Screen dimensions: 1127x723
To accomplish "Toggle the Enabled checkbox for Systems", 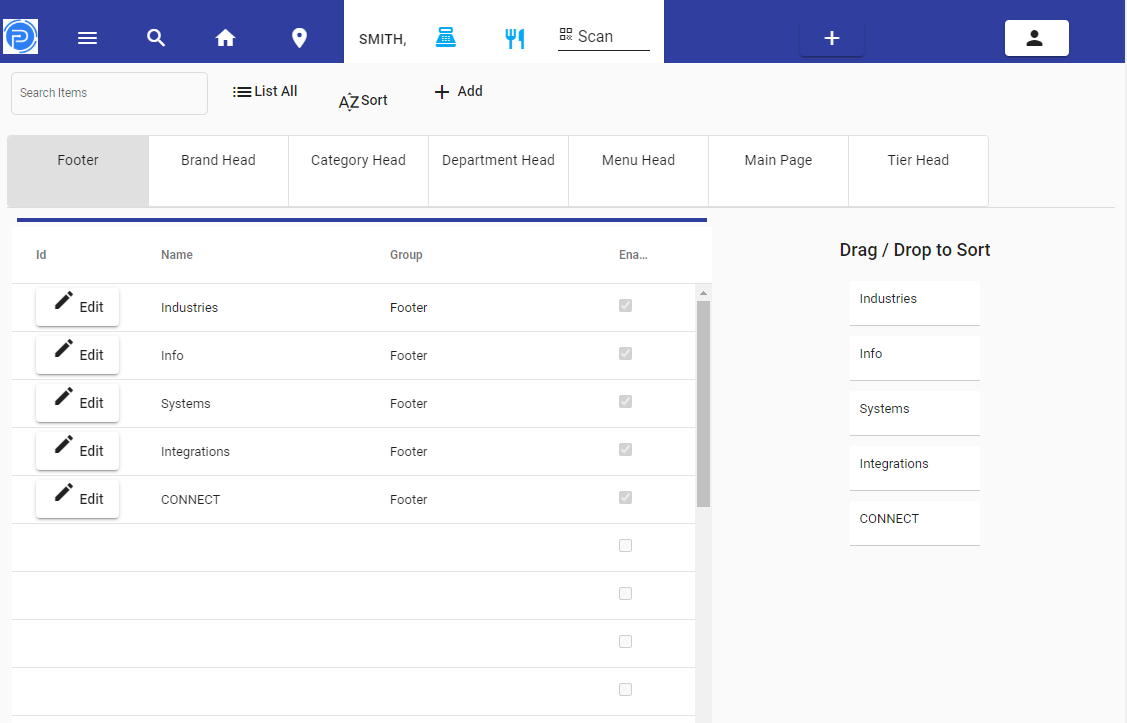I will 625,402.
